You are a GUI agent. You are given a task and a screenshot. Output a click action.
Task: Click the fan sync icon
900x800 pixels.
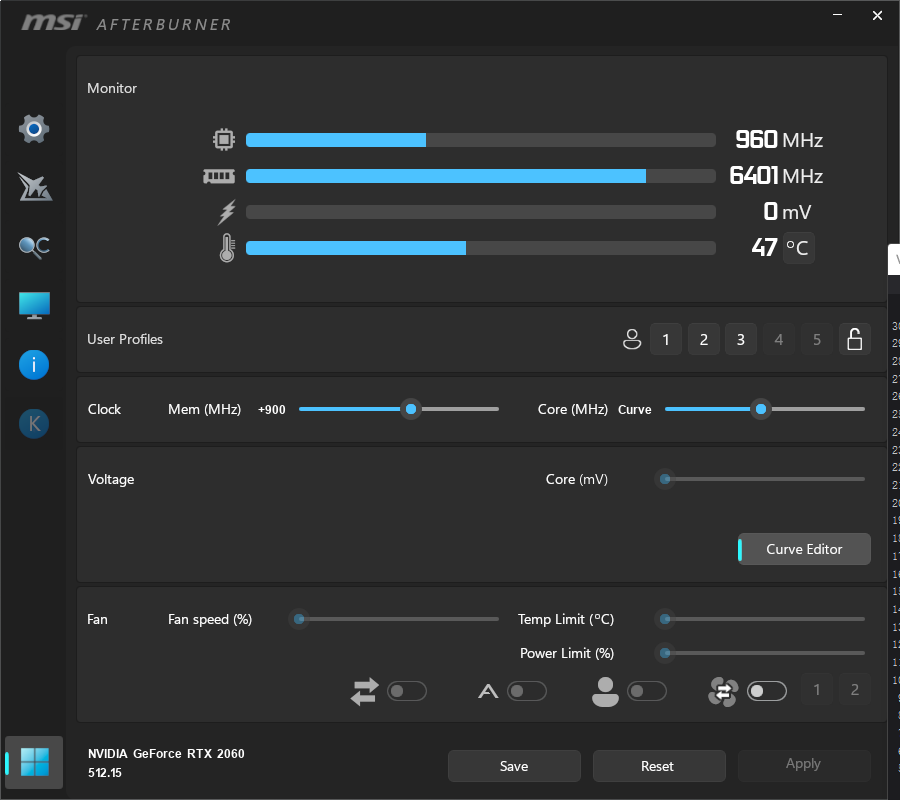(x=723, y=692)
